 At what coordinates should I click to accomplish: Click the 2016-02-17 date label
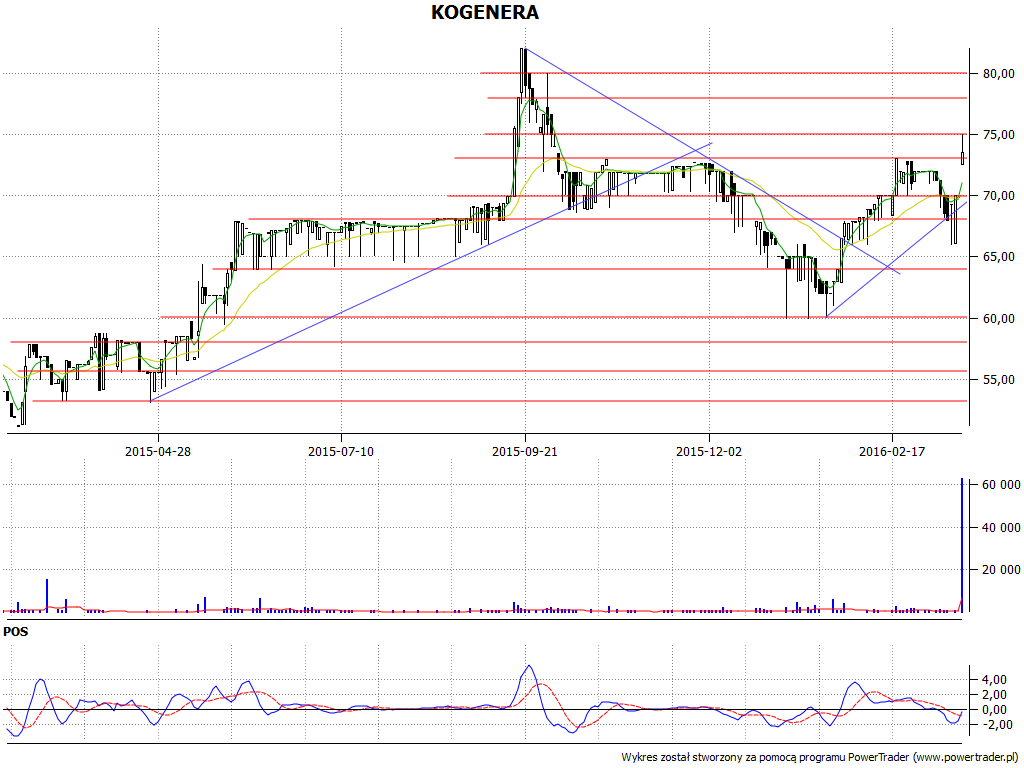(x=892, y=451)
